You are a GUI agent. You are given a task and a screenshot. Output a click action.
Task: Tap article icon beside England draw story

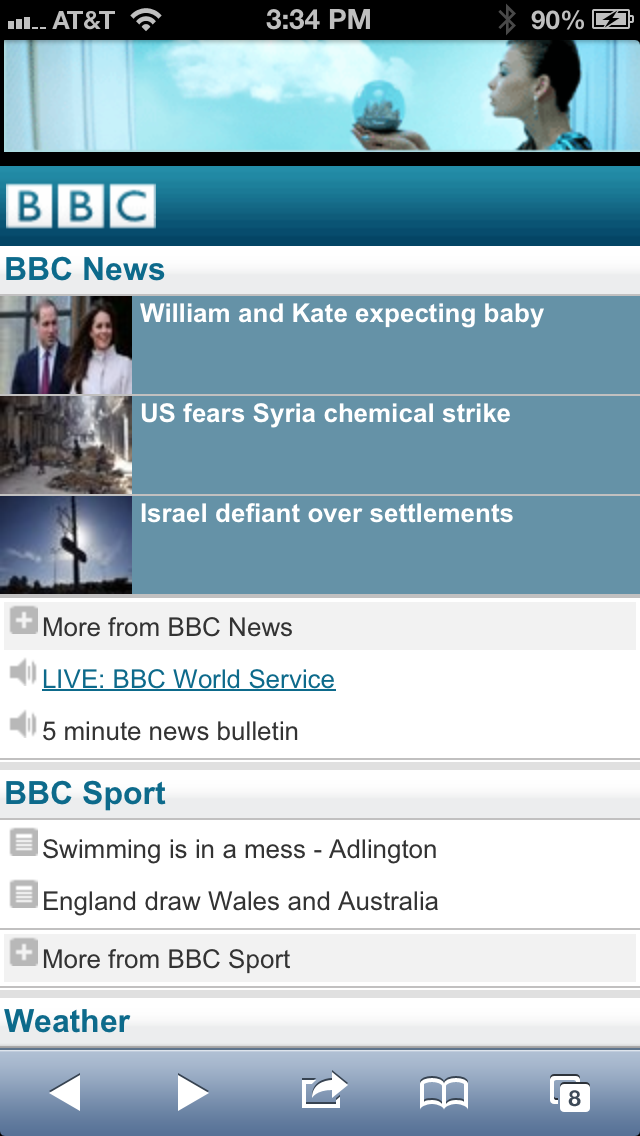pyautogui.click(x=23, y=895)
